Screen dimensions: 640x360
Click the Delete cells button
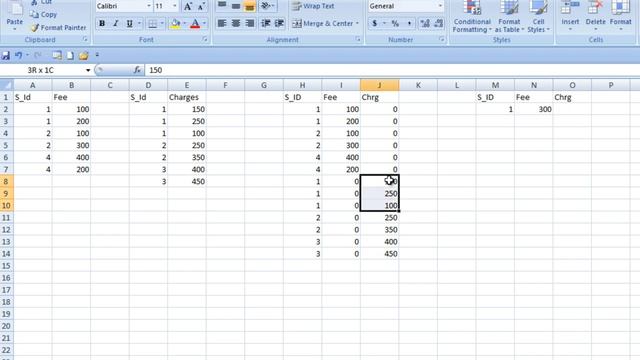[596, 17]
